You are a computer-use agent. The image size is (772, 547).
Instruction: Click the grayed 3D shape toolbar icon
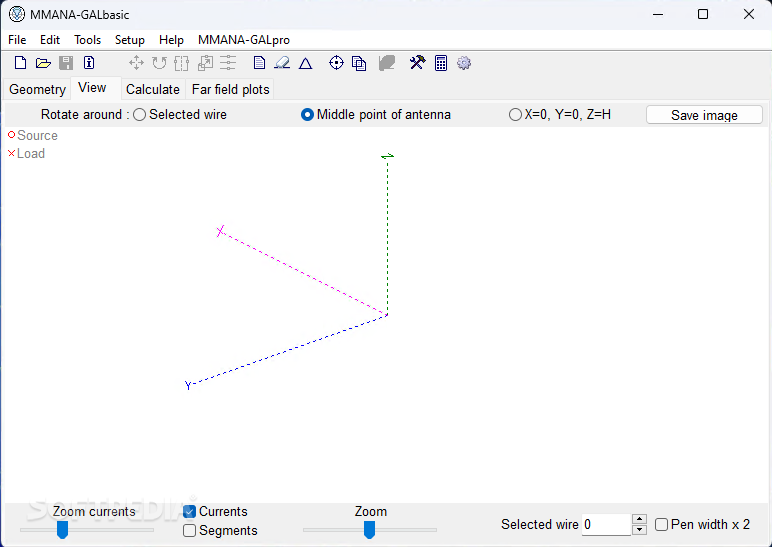(387, 63)
